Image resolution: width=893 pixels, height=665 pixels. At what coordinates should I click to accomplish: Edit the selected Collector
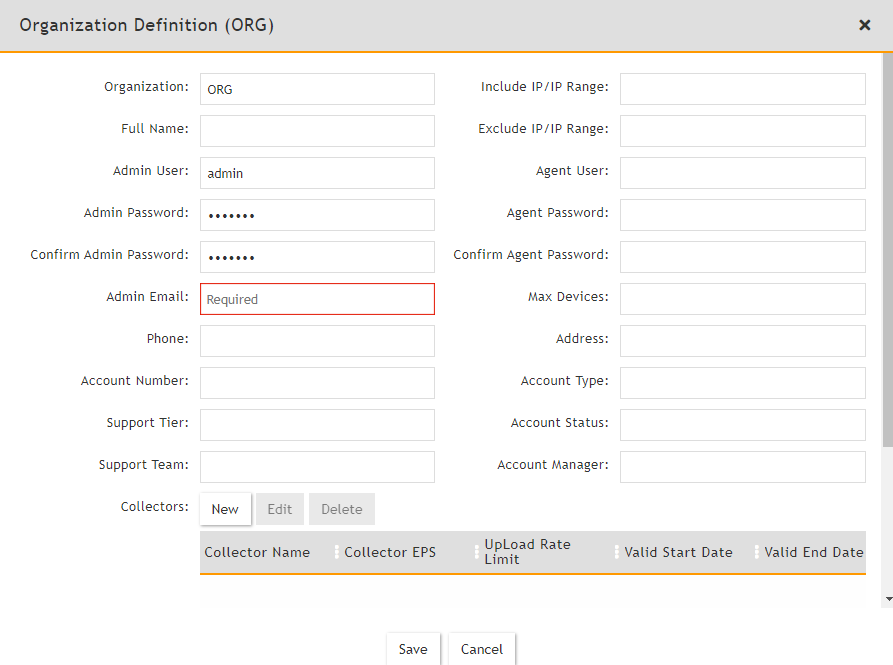(279, 509)
